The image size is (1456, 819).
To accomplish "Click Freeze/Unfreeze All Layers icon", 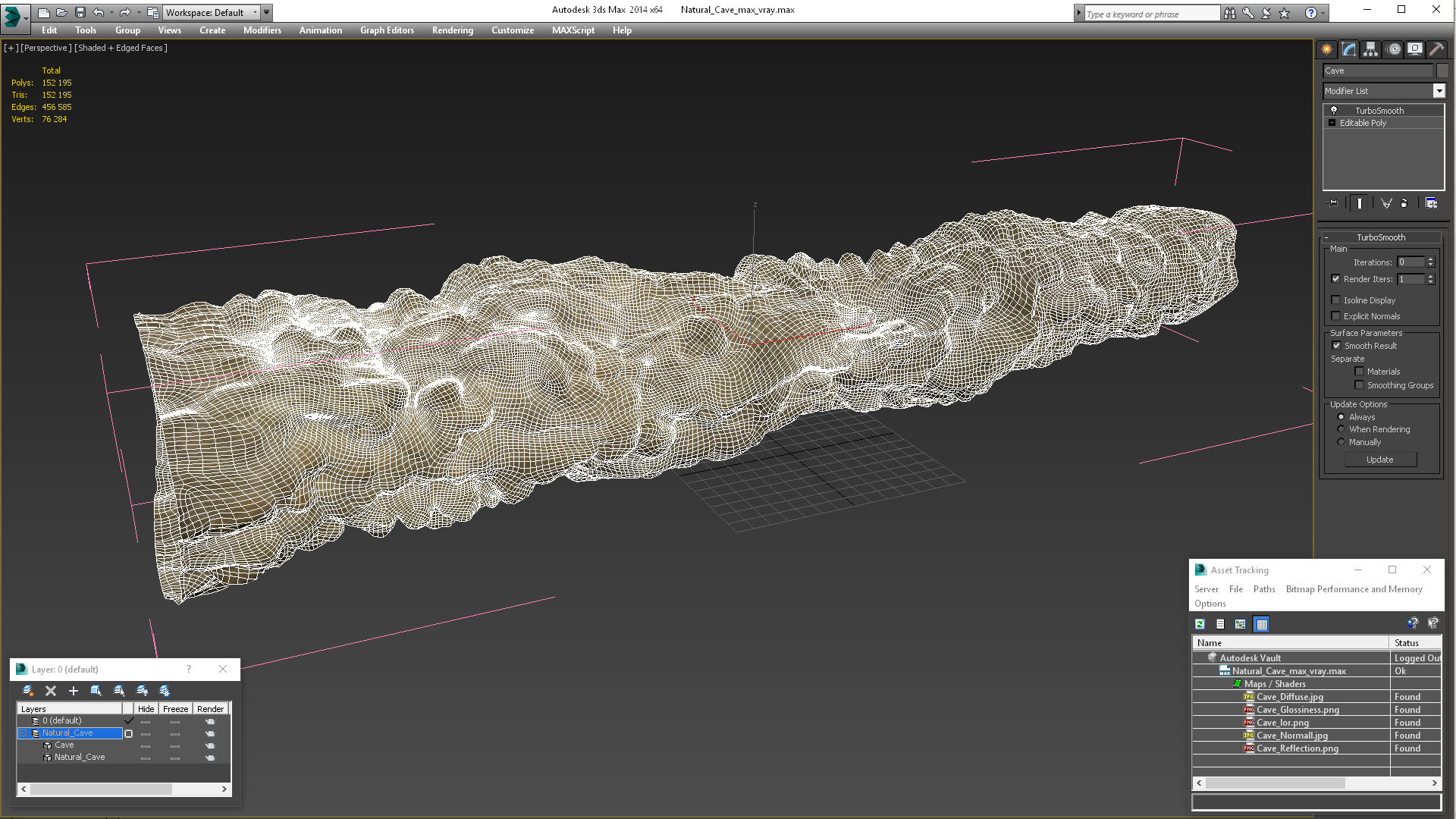I will 165,691.
